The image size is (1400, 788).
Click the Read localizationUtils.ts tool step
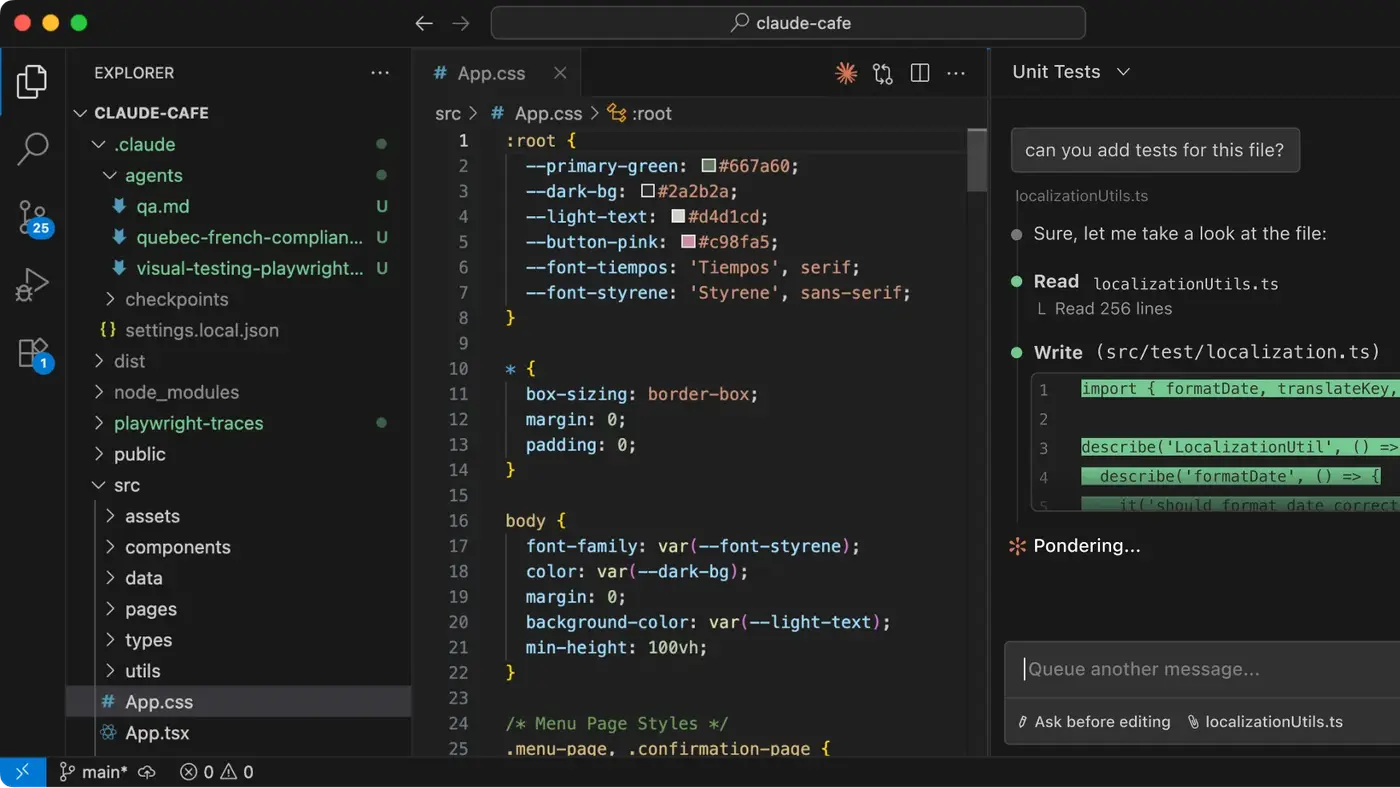coord(1145,283)
